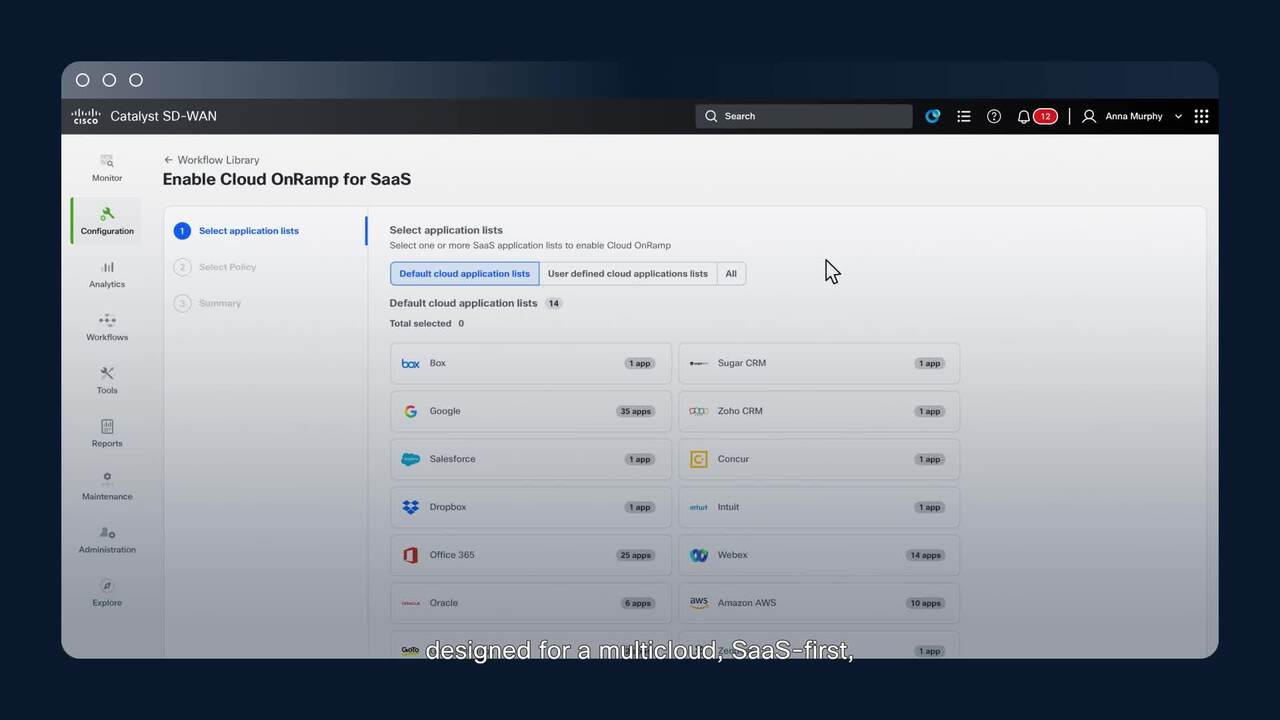Screen dimensions: 1280x720
Task: Select the Amazon AWS application list
Action: [818, 603]
